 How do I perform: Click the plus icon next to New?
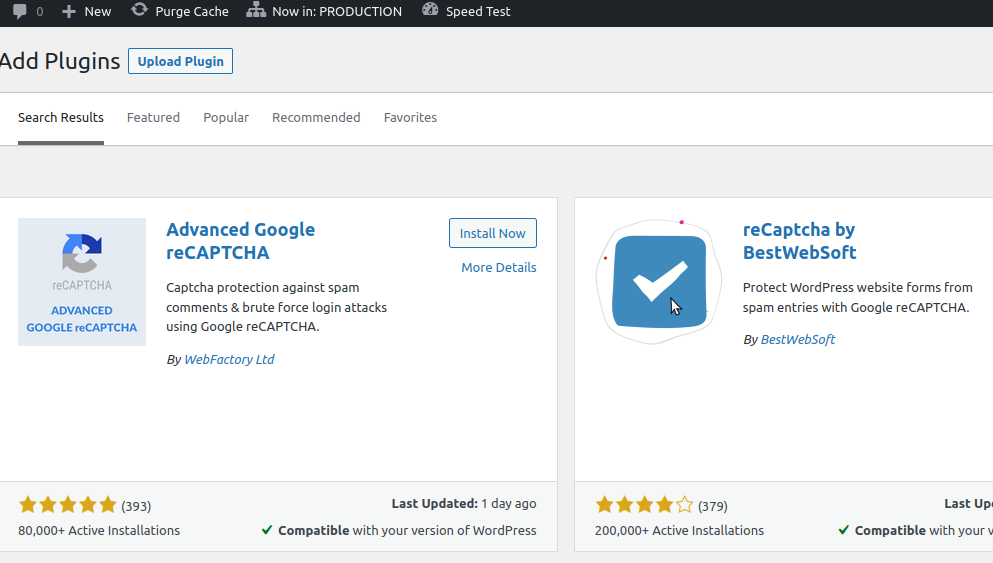[68, 11]
